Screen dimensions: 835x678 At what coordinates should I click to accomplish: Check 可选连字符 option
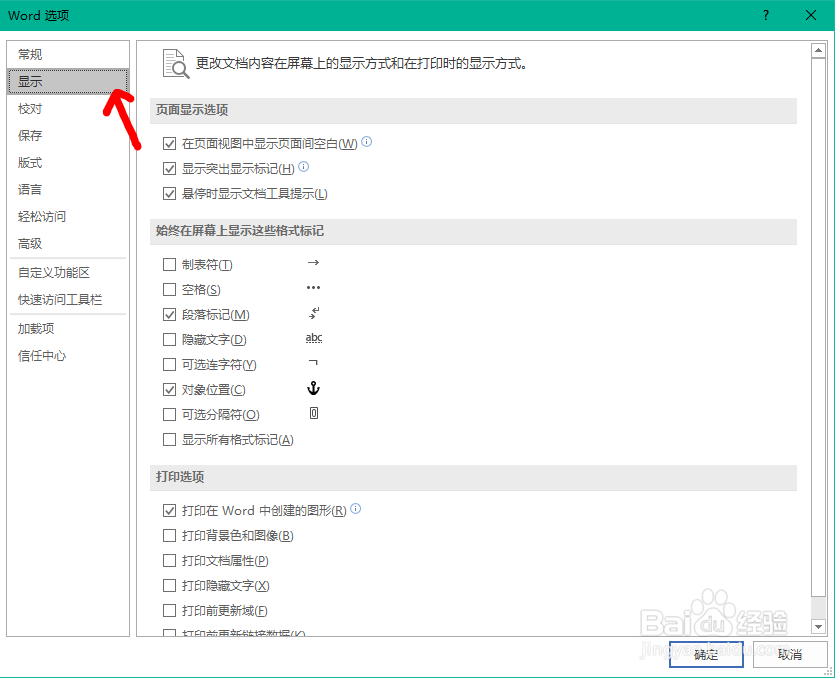pos(169,365)
